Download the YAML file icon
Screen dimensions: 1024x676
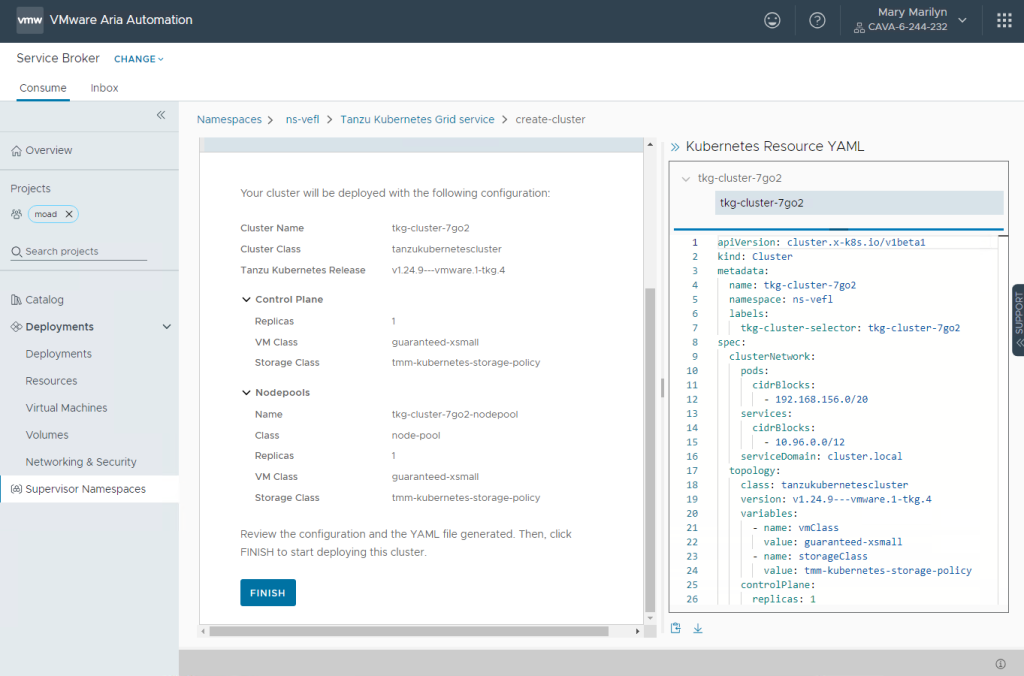pos(698,628)
